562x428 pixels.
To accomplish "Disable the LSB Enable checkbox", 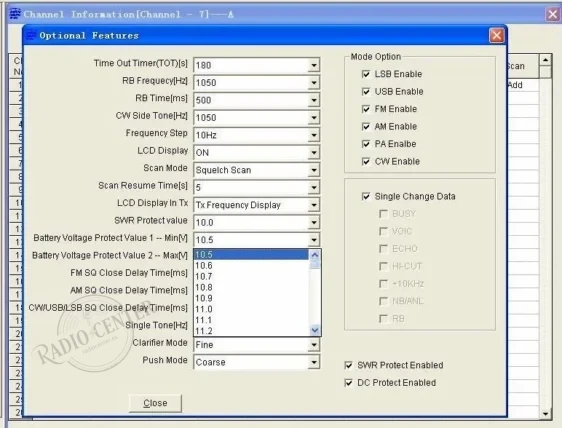I will click(x=366, y=74).
